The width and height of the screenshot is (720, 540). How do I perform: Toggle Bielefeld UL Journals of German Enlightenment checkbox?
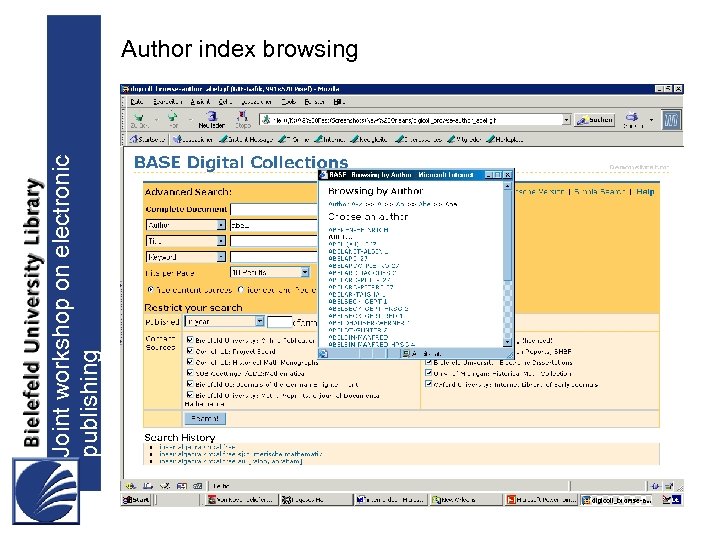(190, 384)
